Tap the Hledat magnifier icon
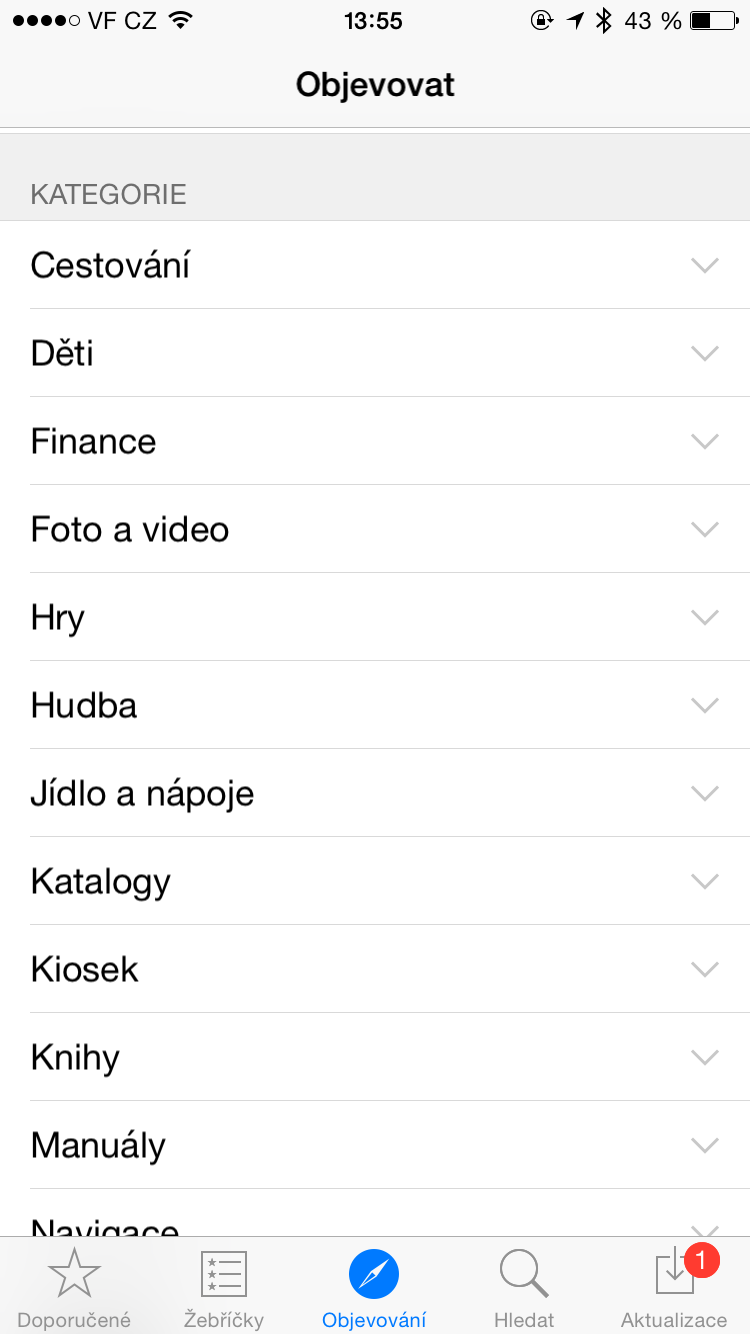 [x=523, y=1274]
